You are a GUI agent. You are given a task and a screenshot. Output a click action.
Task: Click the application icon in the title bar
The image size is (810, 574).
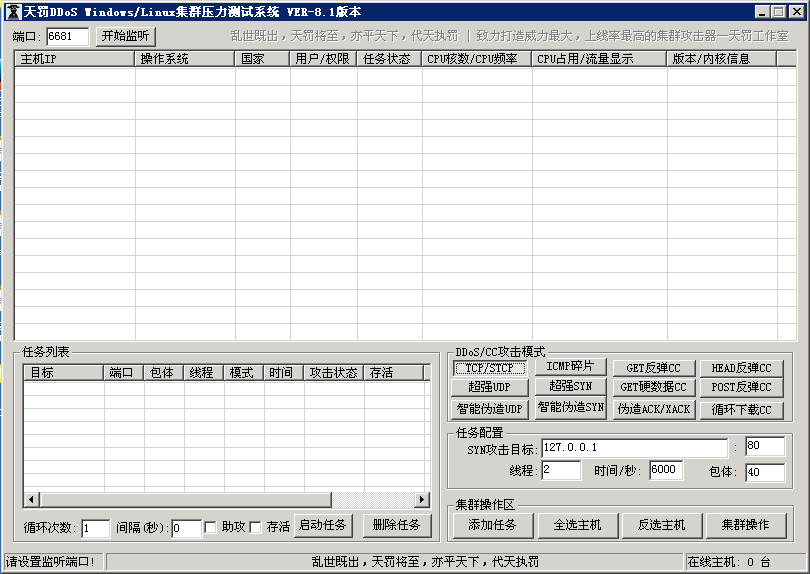tap(13, 12)
